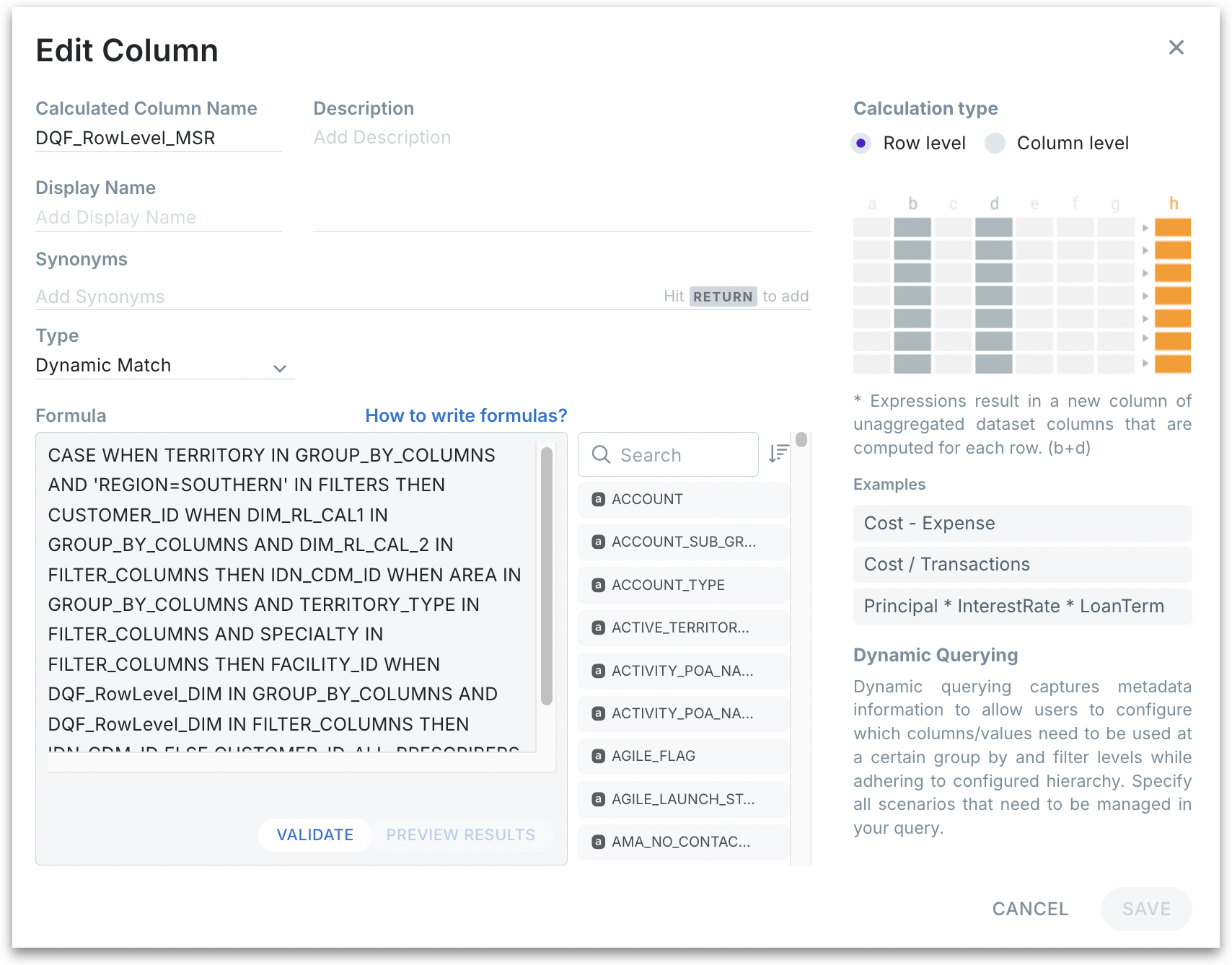
Task: Click the CANCEL button
Action: pyautogui.click(x=1030, y=909)
